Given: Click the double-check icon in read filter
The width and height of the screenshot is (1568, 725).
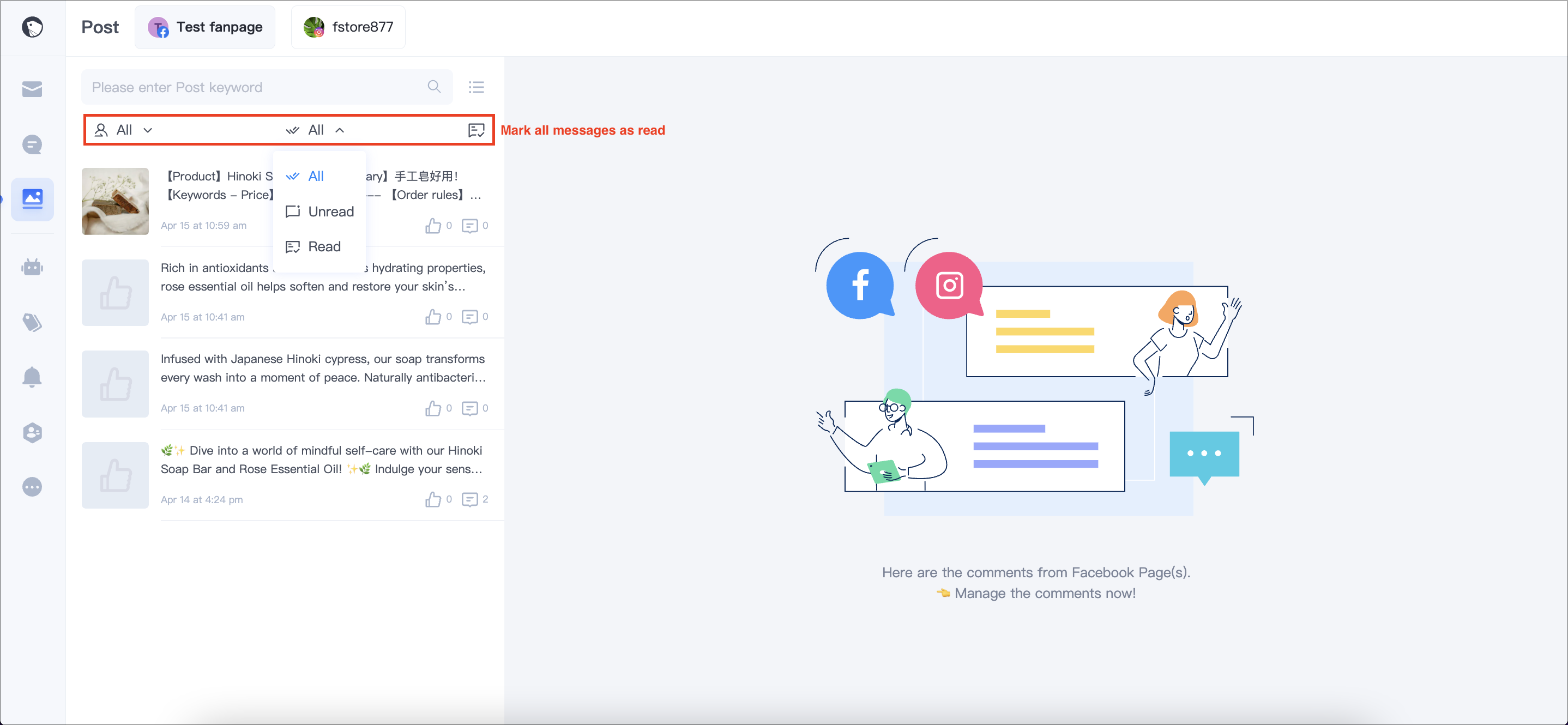Looking at the screenshot, I should click(x=292, y=130).
